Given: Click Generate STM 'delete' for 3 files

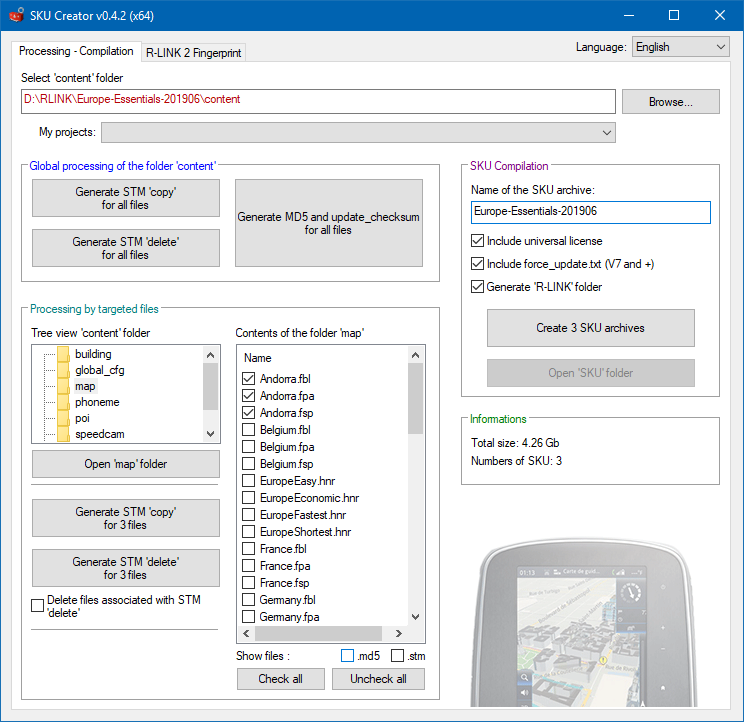Looking at the screenshot, I should [126, 568].
